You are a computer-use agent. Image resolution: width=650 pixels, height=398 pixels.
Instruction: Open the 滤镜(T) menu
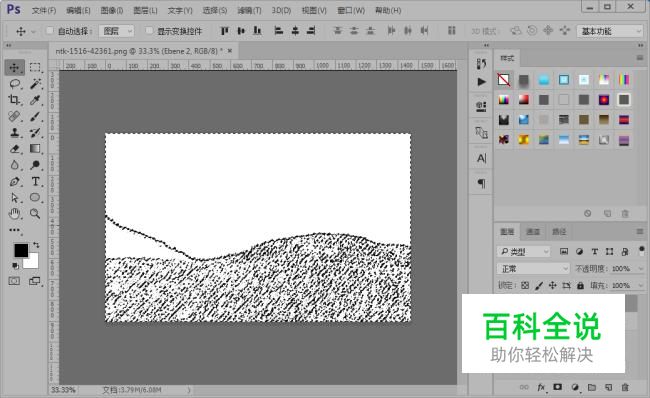[x=249, y=10]
